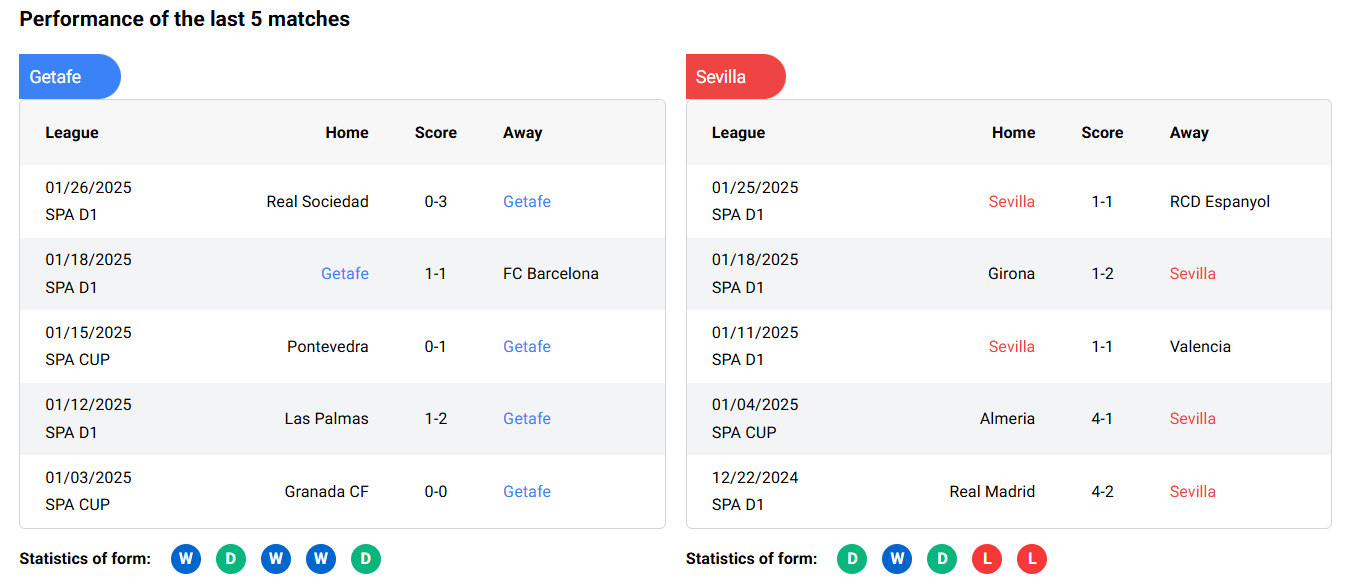
Task: Click the Pontevedra 0-1 score
Action: coord(435,347)
